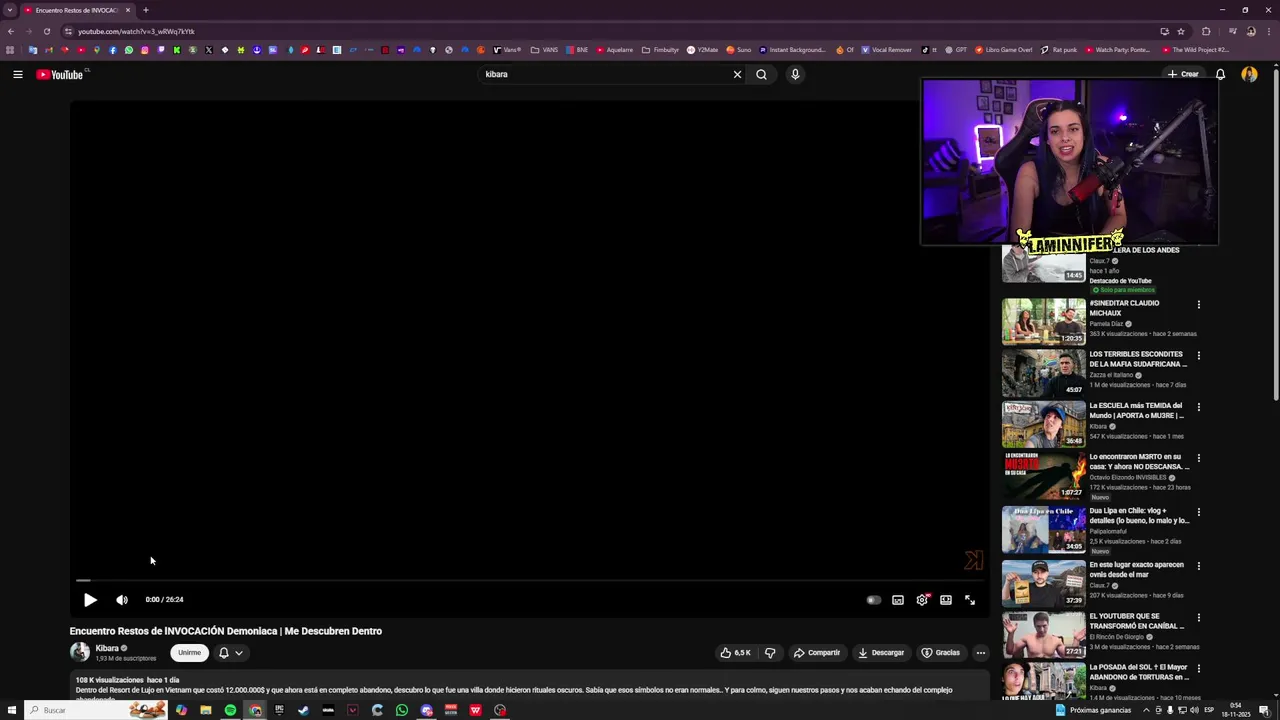
Task: Open #SINEDITAR Claudio Michaux thumbnail
Action: click(x=1044, y=321)
